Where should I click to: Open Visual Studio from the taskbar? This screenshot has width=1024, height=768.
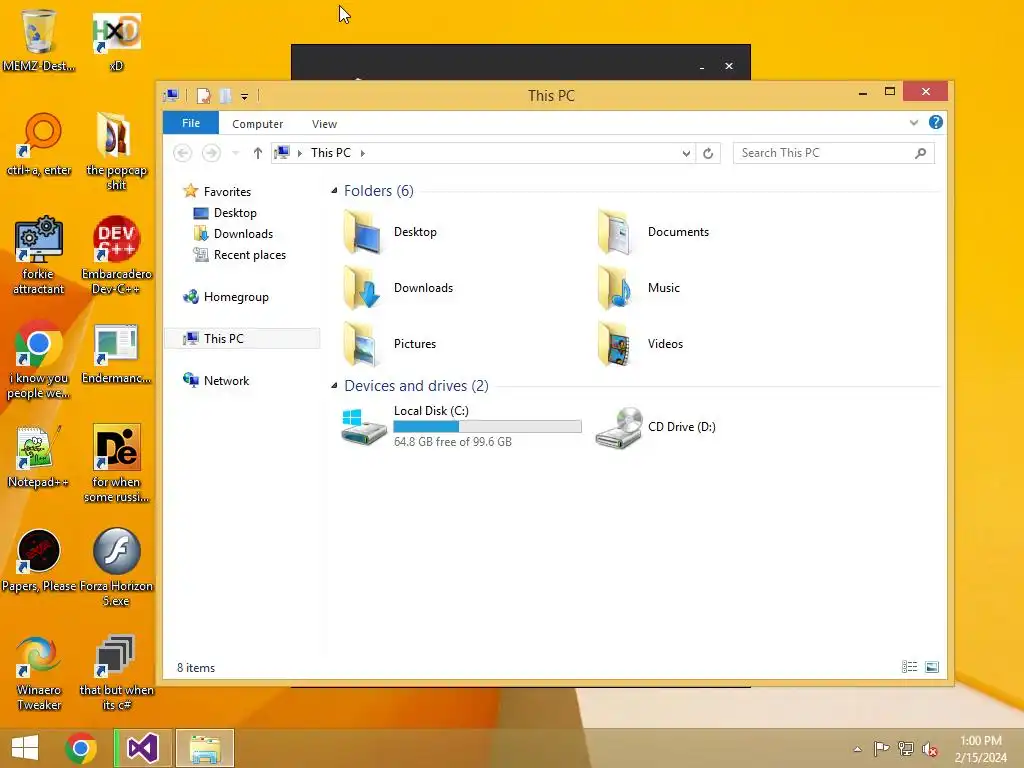tap(142, 748)
